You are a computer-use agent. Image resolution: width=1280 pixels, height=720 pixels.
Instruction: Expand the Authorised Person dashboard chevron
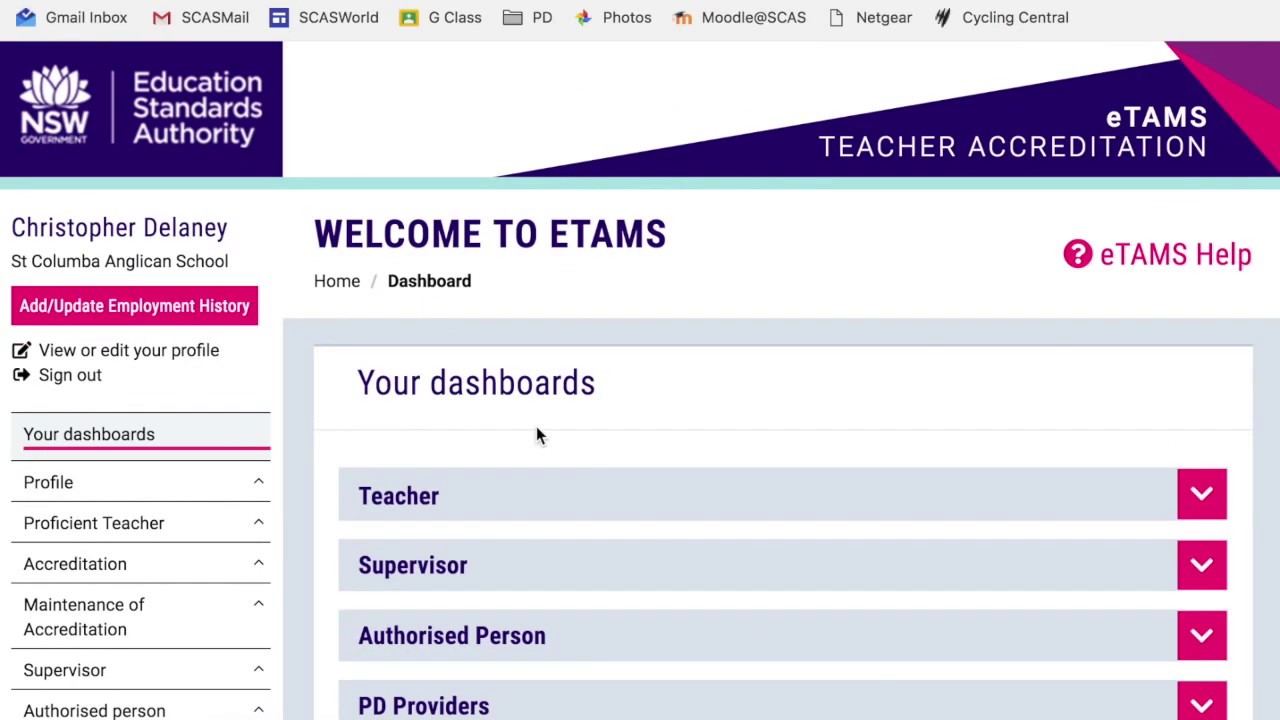(1202, 635)
